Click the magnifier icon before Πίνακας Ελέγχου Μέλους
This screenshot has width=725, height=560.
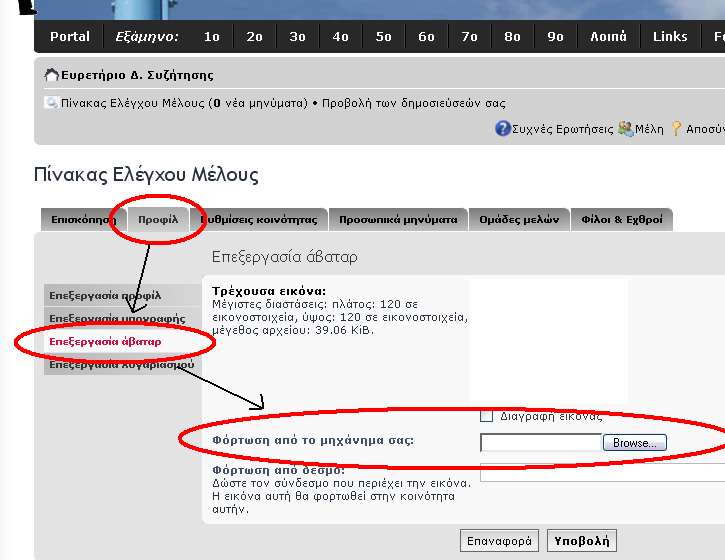51,103
